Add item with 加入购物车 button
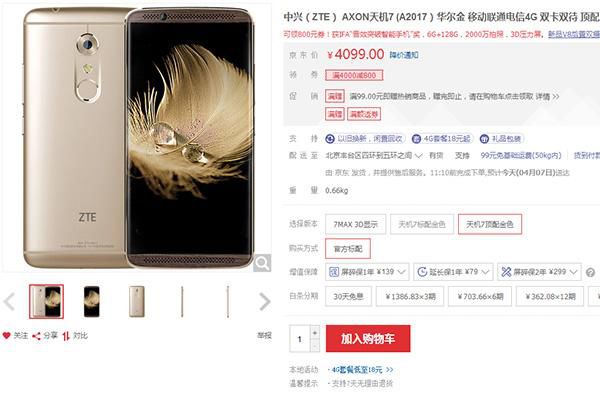The height and width of the screenshot is (400, 600). (368, 338)
